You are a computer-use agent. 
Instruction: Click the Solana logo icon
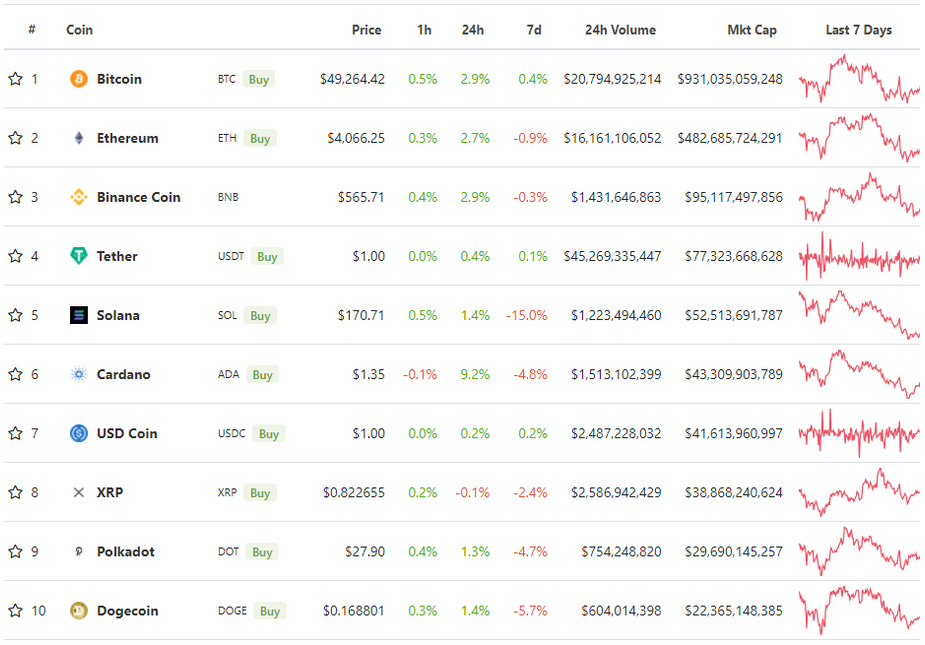[78, 315]
